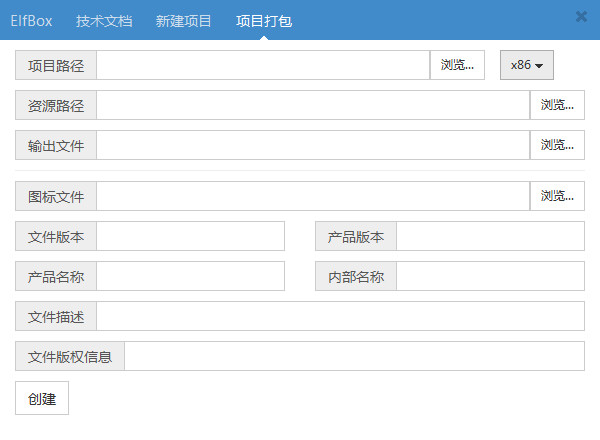The image size is (600, 440).
Task: Click the 产品名称 input field
Action: point(190,276)
